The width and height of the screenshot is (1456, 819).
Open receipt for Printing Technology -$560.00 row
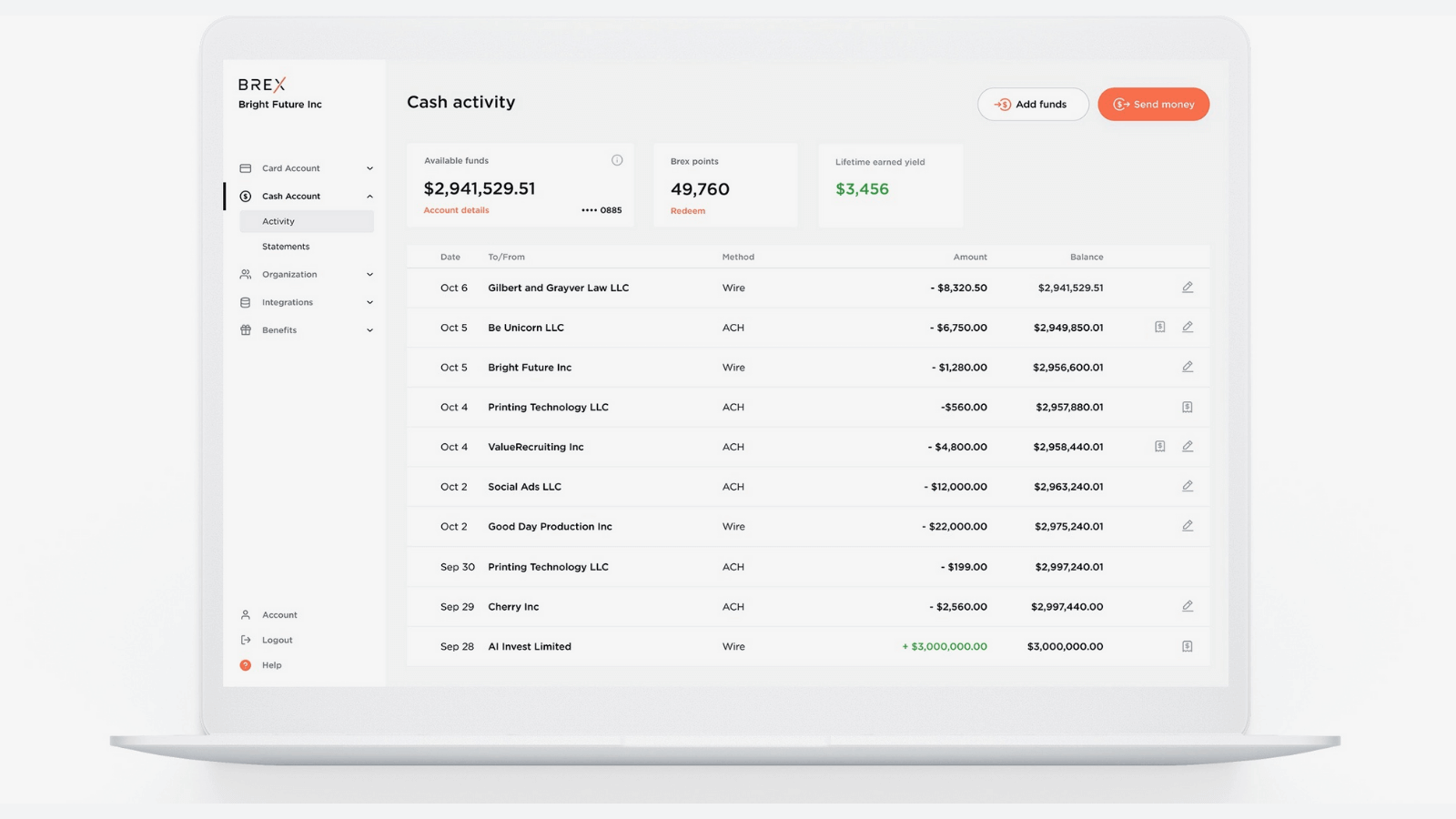point(1188,407)
